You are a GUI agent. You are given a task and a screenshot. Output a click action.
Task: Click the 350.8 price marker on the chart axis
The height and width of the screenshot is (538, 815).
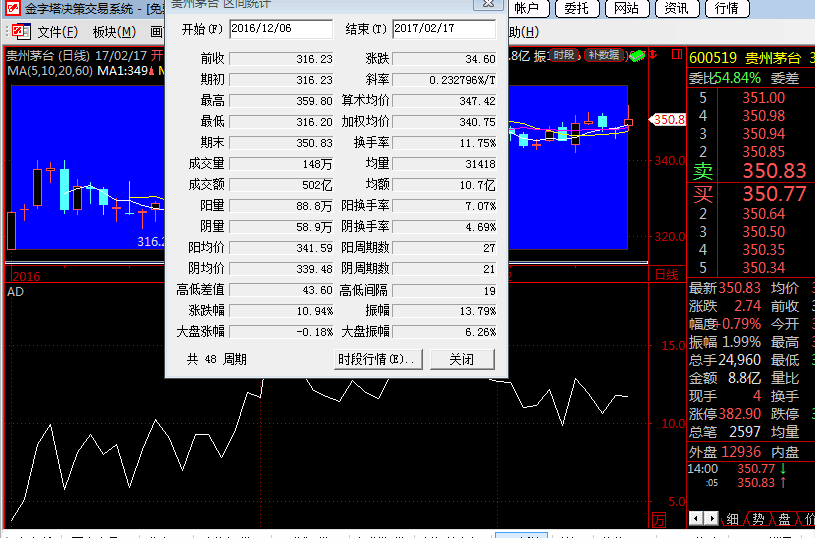tap(668, 120)
